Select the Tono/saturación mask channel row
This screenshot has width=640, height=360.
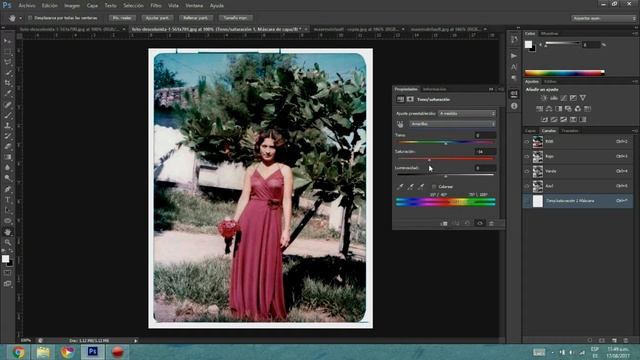[578, 201]
